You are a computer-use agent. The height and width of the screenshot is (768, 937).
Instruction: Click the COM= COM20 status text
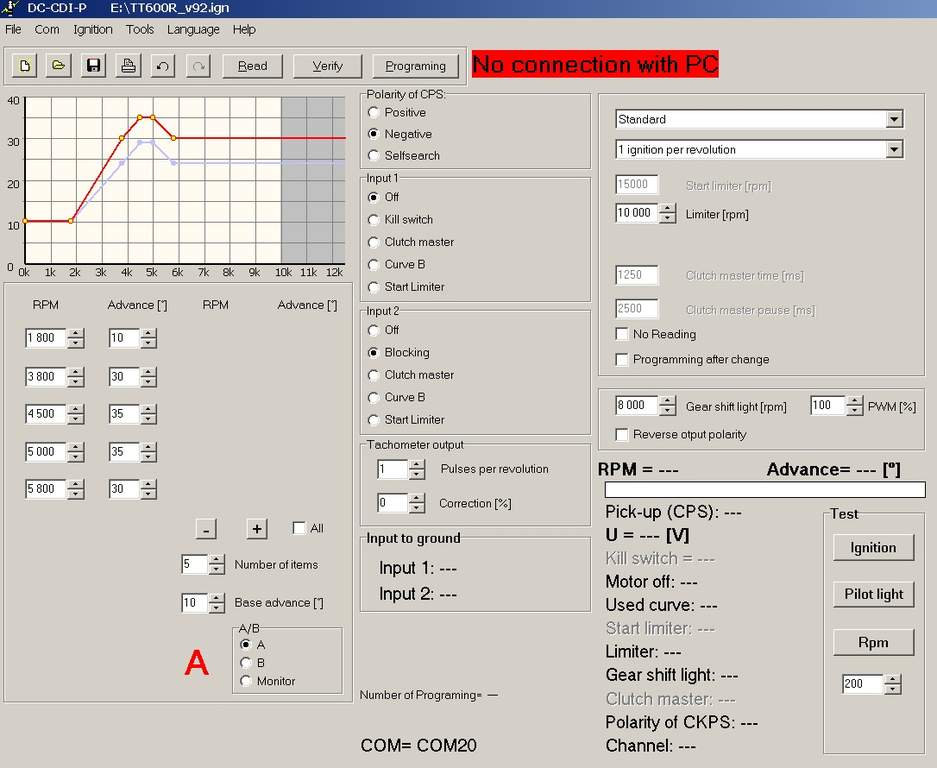(418, 745)
